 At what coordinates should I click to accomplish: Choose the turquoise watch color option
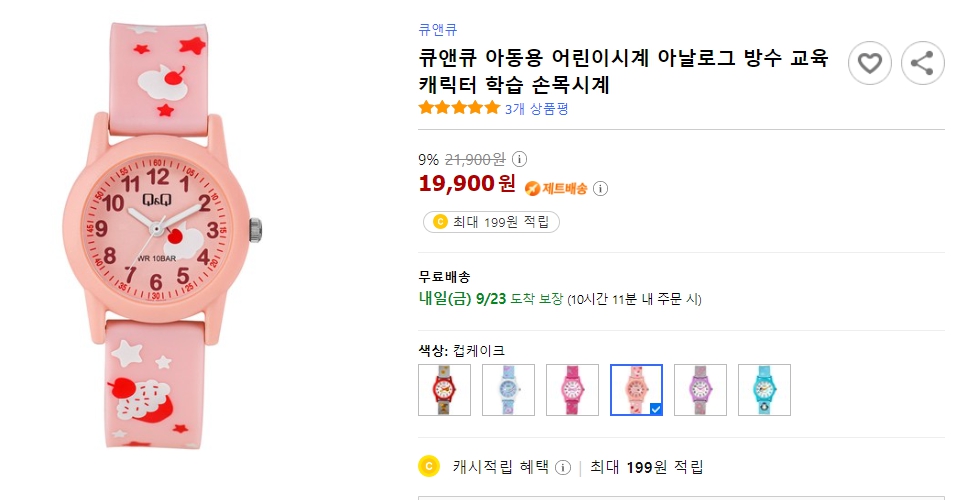[x=764, y=390]
